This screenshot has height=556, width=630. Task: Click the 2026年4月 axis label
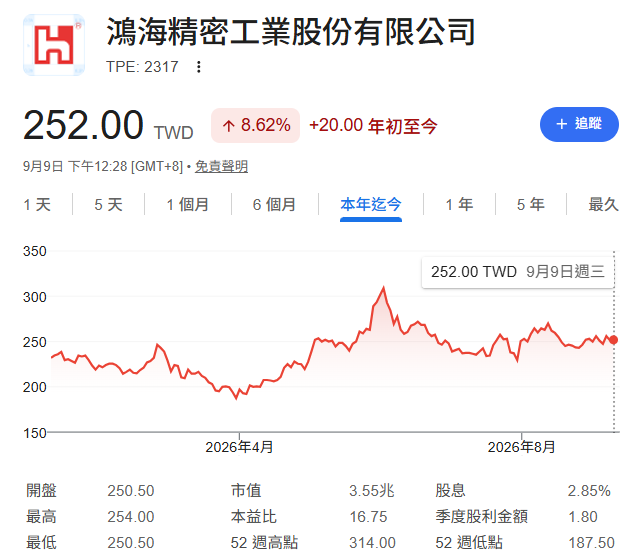(x=239, y=447)
